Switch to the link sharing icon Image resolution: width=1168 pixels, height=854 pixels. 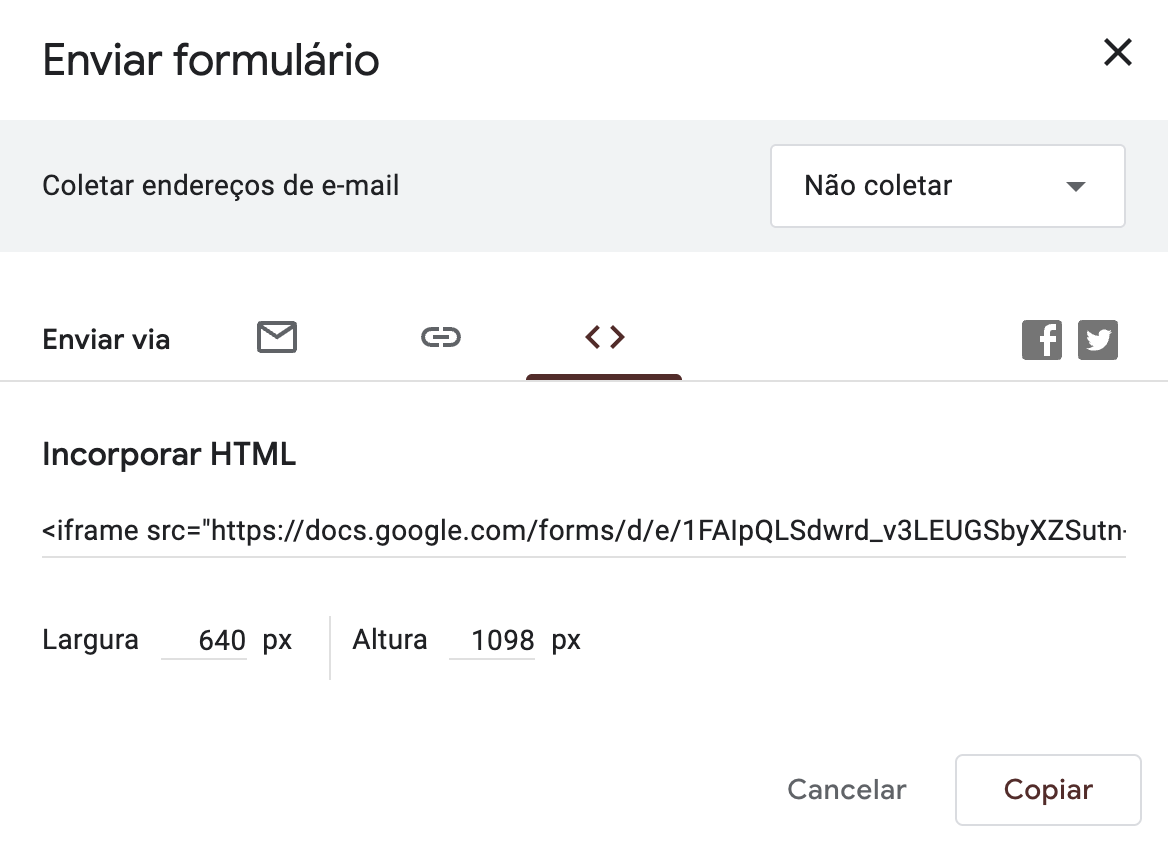pos(441,338)
